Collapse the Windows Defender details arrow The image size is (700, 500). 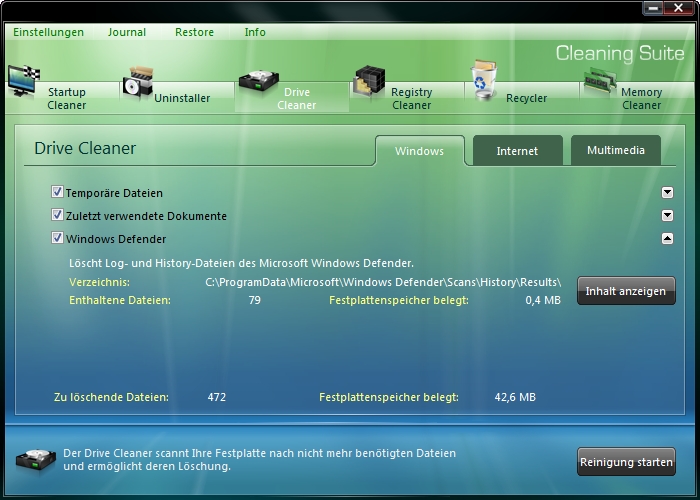click(x=667, y=238)
